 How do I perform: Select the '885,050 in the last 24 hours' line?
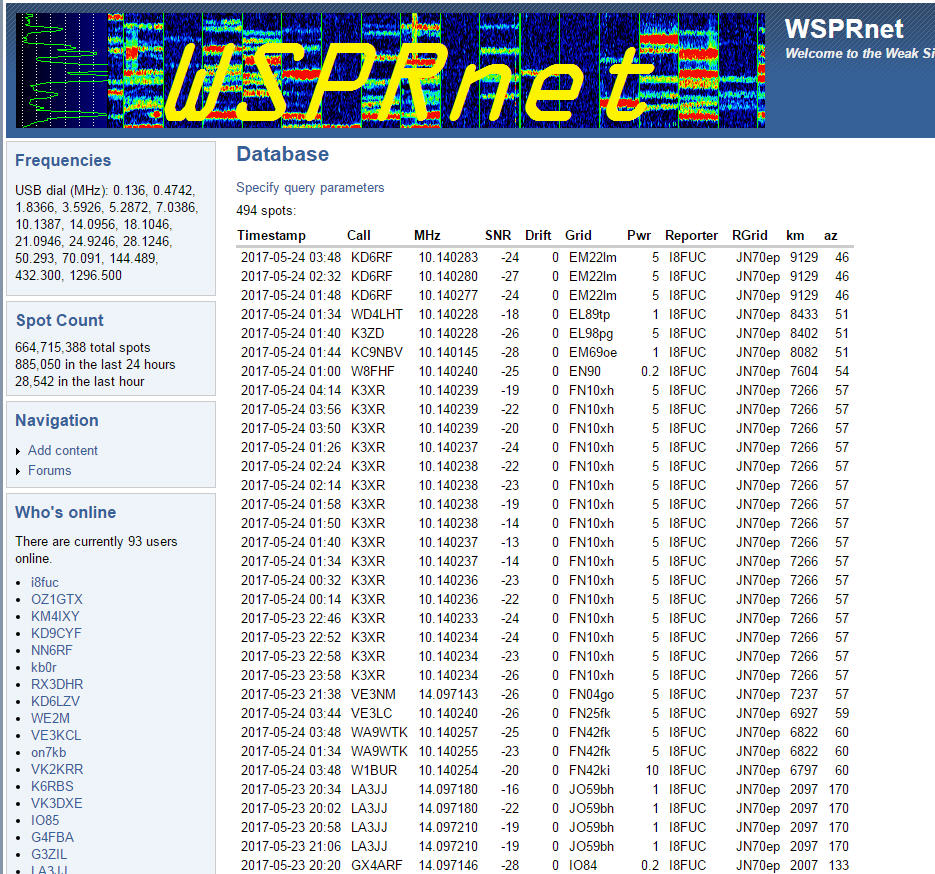point(95,364)
